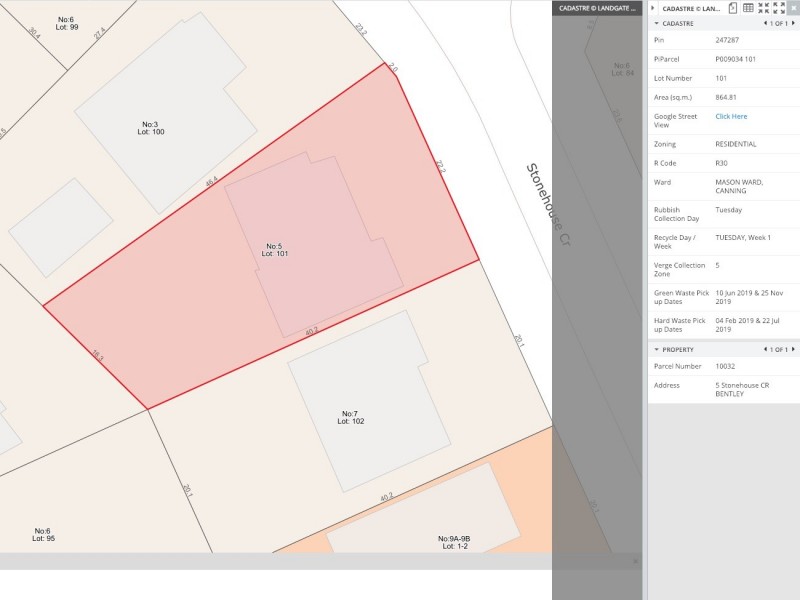800x600 pixels.
Task: Close the cadastre results panel
Action: pyautogui.click(x=793, y=8)
